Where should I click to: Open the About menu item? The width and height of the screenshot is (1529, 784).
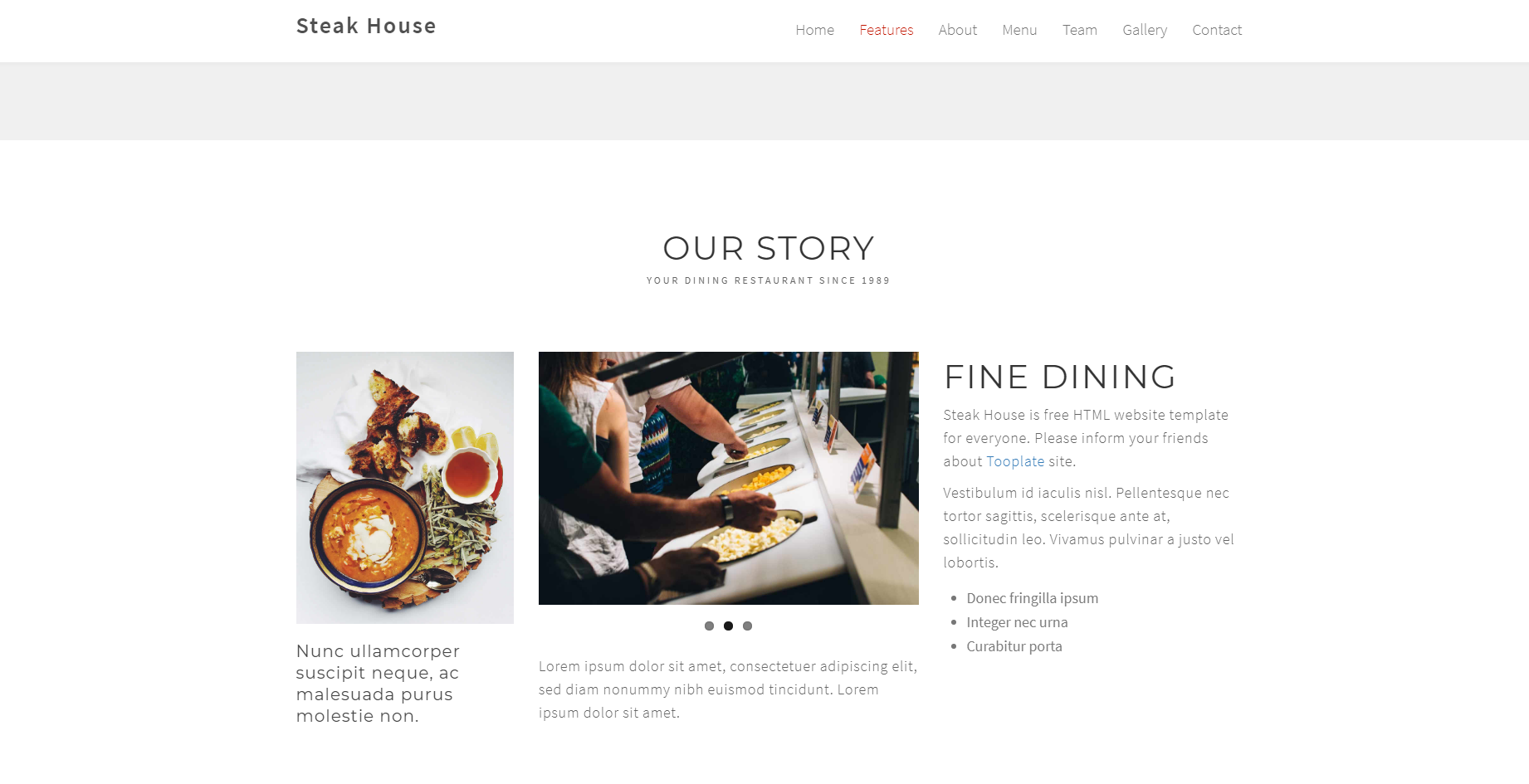tap(957, 30)
